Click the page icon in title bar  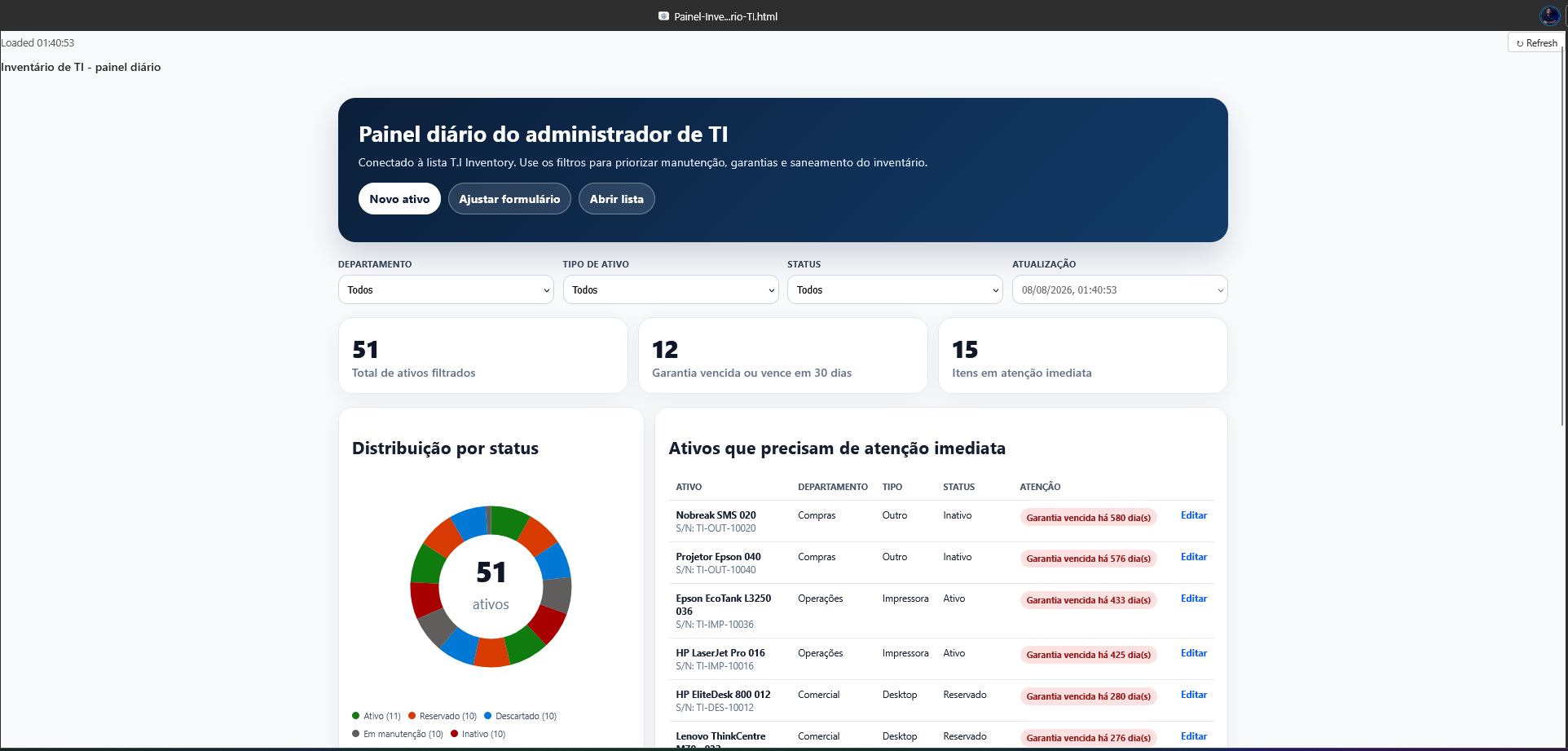tap(663, 16)
